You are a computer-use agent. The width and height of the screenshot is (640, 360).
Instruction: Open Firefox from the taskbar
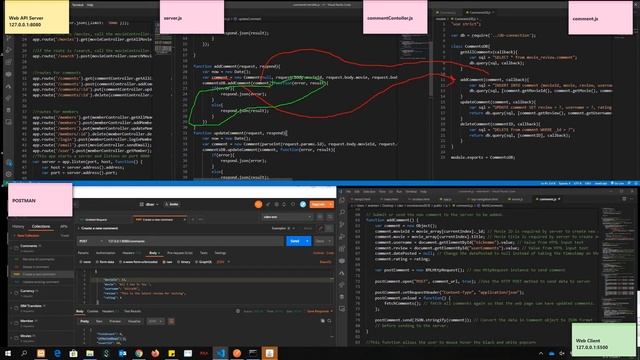(155, 353)
